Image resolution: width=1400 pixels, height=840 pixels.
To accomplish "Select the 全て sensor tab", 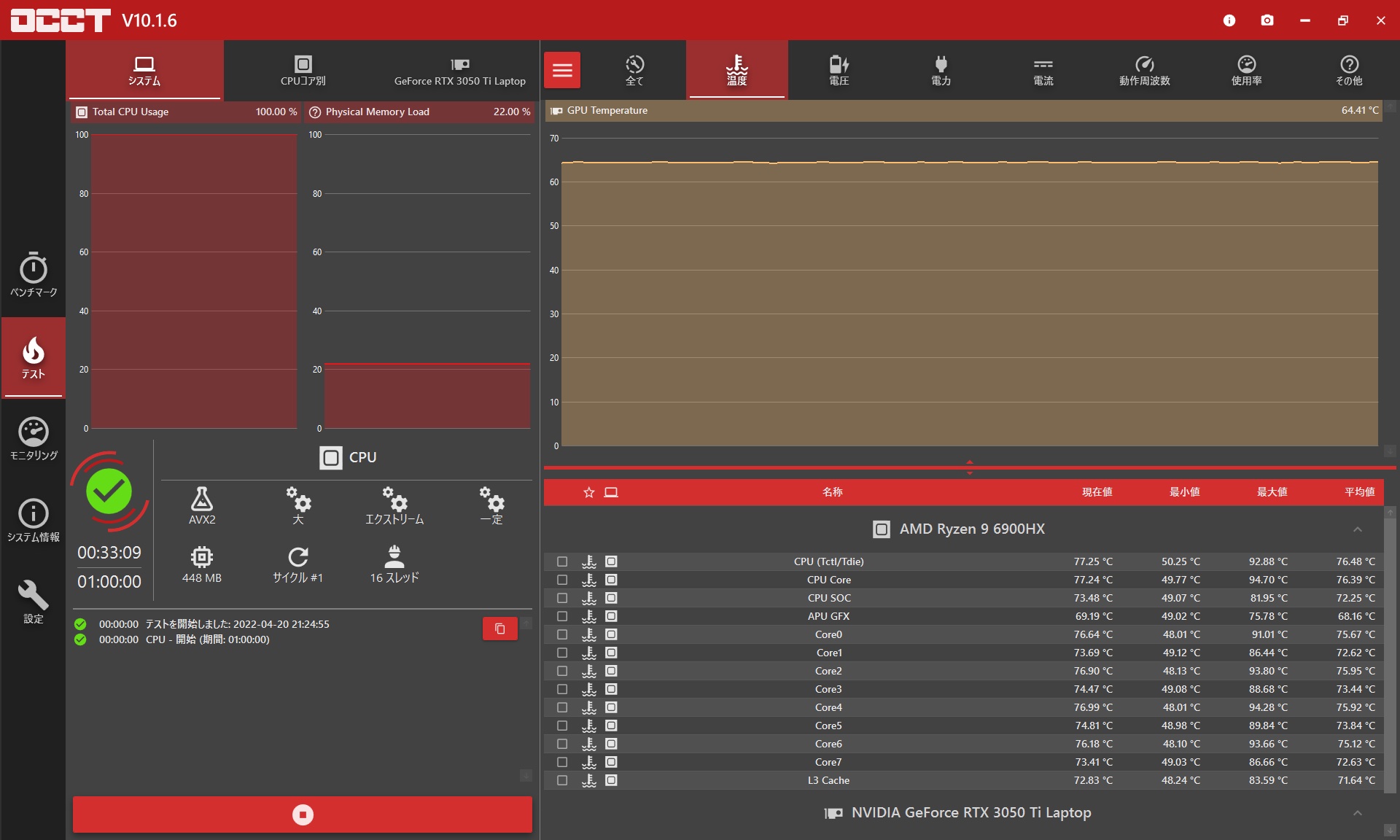I will click(x=634, y=70).
